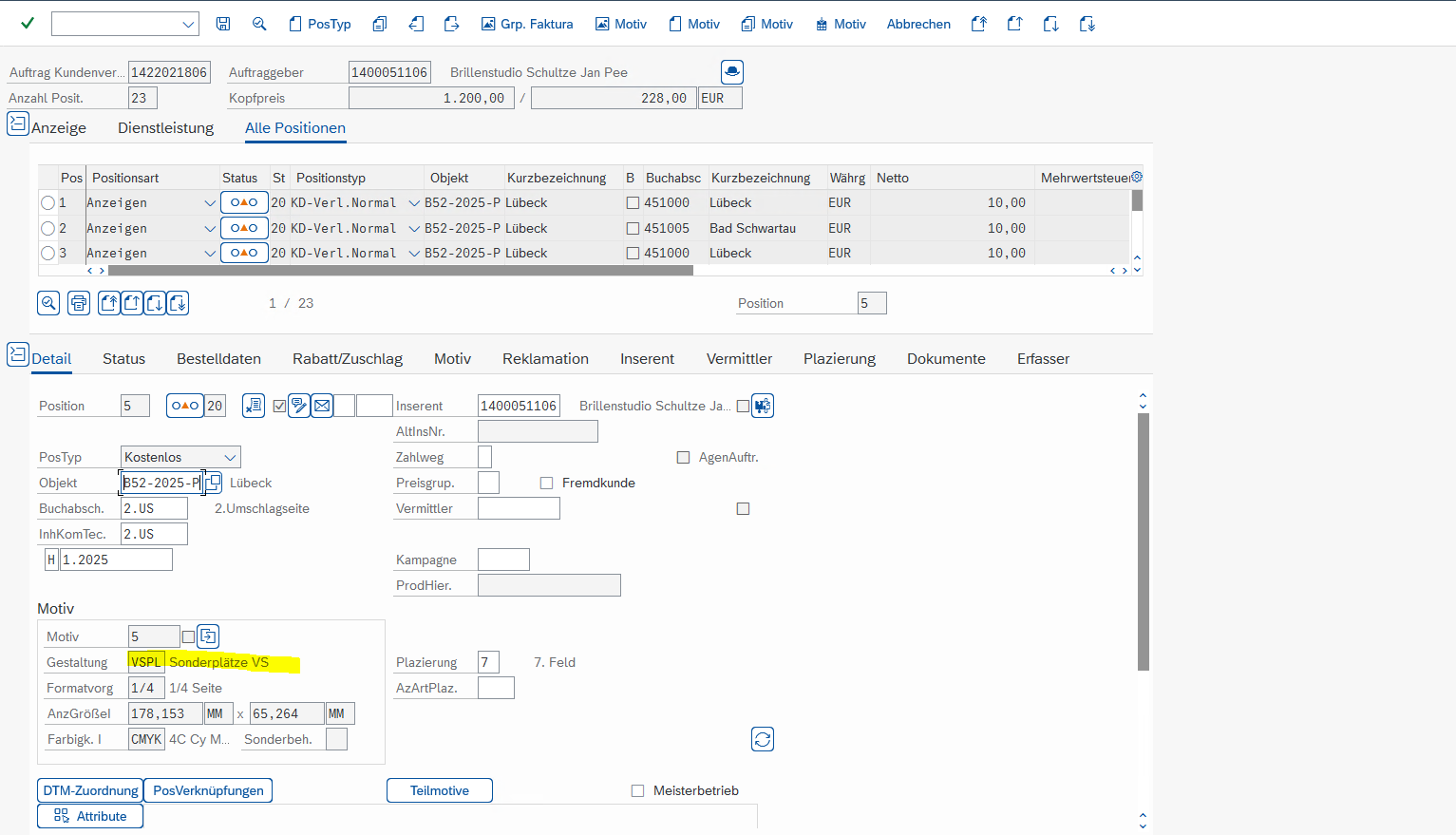Switch to the Dienstleistung tab

pos(165,127)
